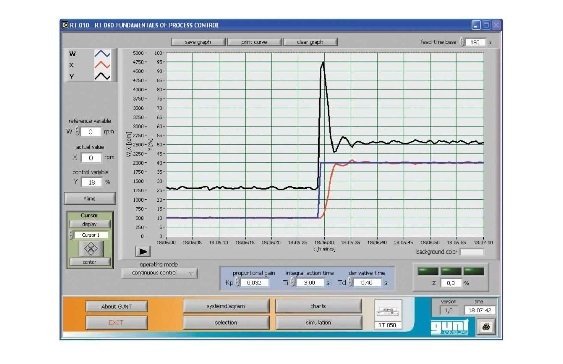The height and width of the screenshot is (364, 563).
Task: Click the save graph button
Action: point(198,42)
